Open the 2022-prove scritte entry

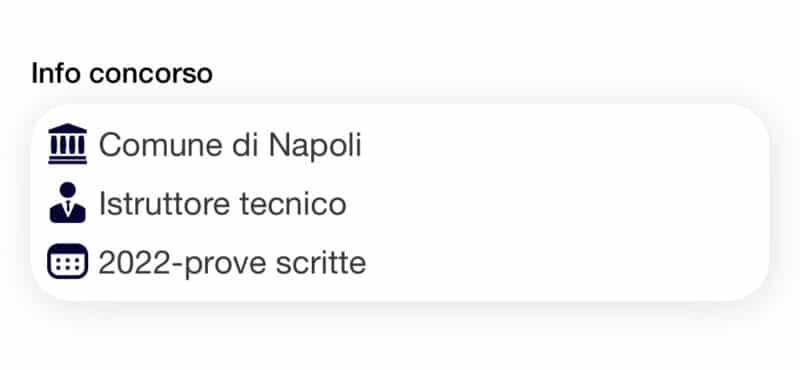click(232, 263)
